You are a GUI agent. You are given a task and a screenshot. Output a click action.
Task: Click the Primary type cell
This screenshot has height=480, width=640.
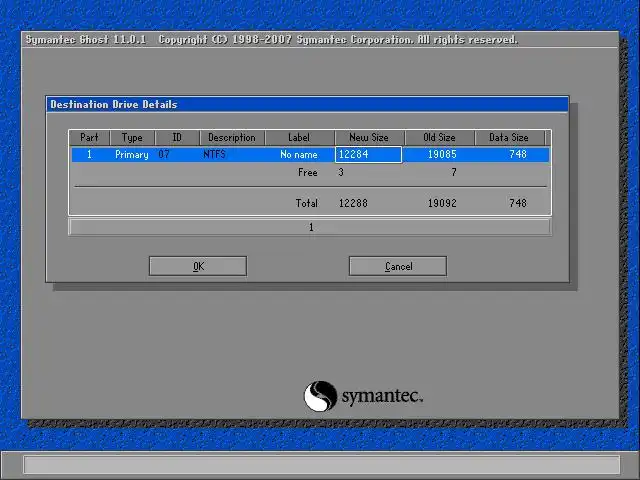click(132, 155)
